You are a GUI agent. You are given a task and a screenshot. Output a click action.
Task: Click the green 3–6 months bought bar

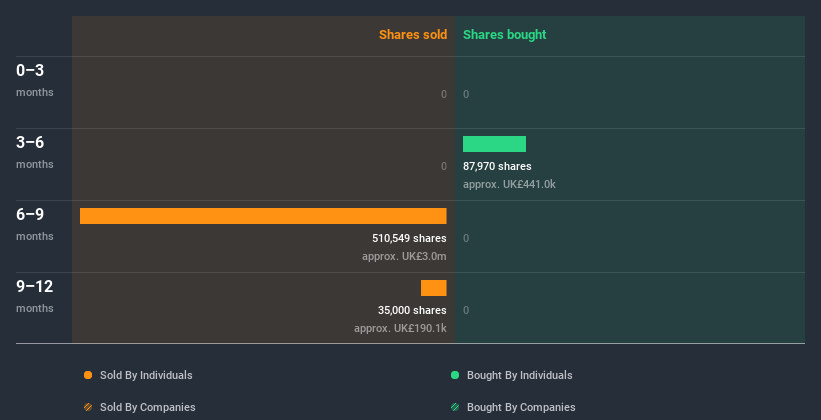pos(494,144)
